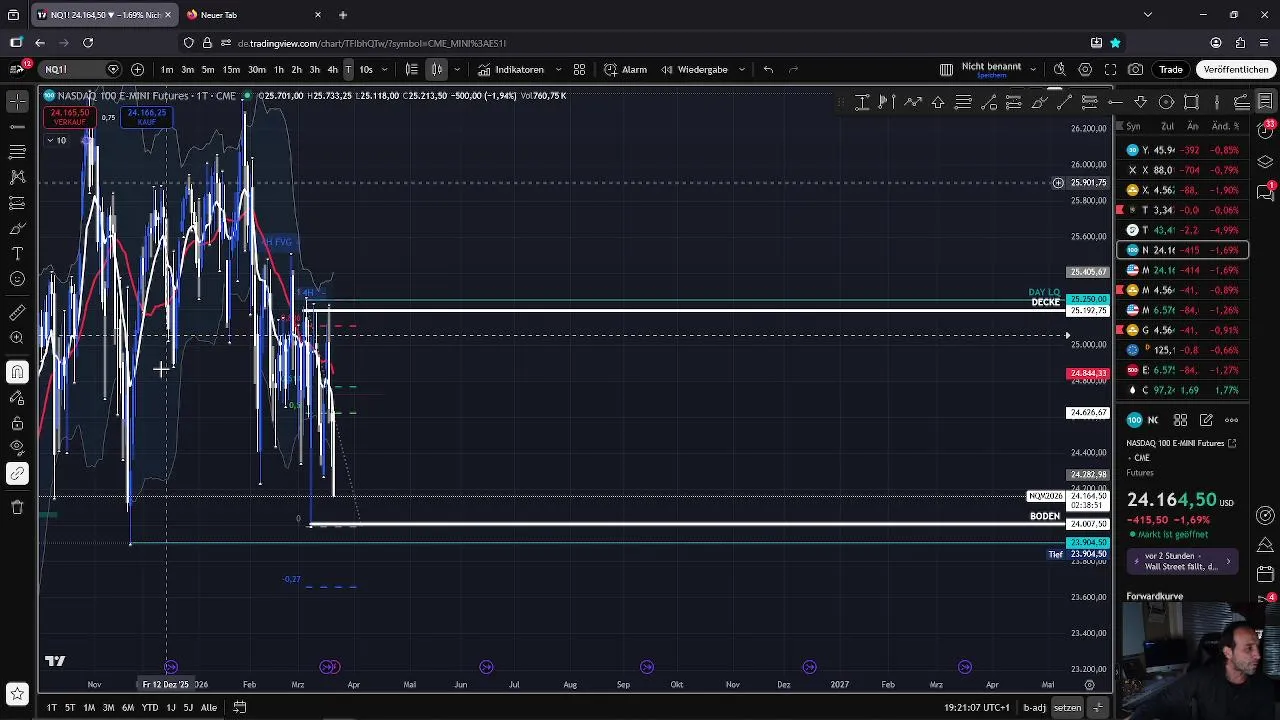The image size is (1280, 720).
Task: Redo the last chart action
Action: point(793,69)
